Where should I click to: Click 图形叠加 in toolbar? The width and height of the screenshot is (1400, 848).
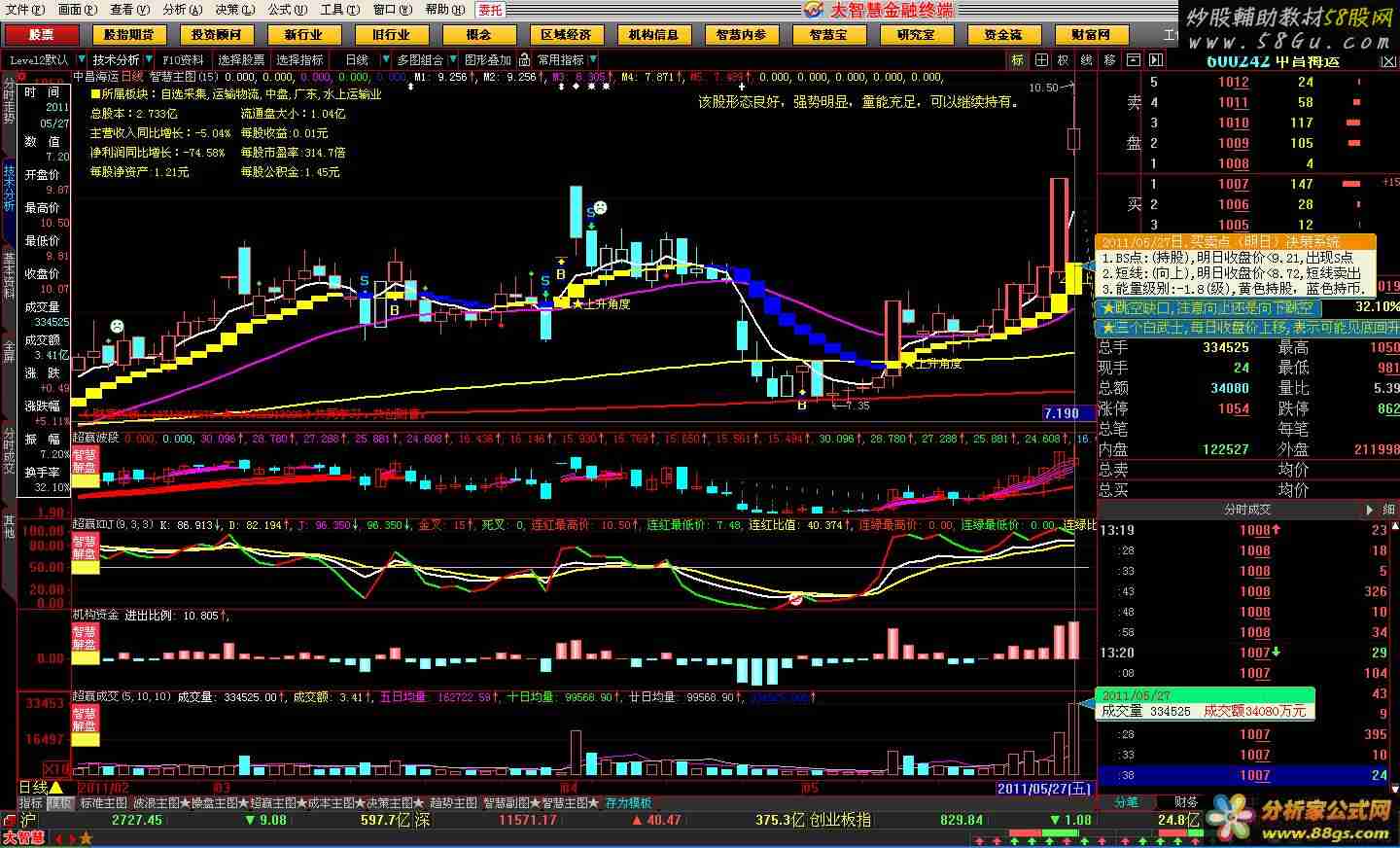pos(488,59)
